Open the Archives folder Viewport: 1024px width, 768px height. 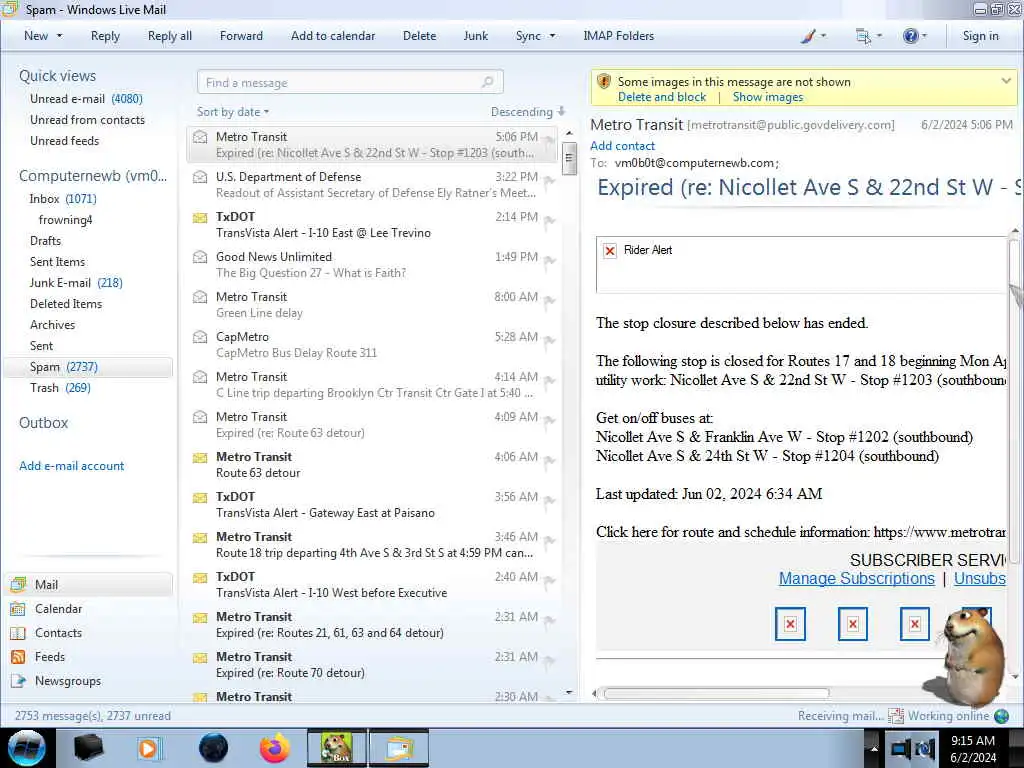pos(52,325)
